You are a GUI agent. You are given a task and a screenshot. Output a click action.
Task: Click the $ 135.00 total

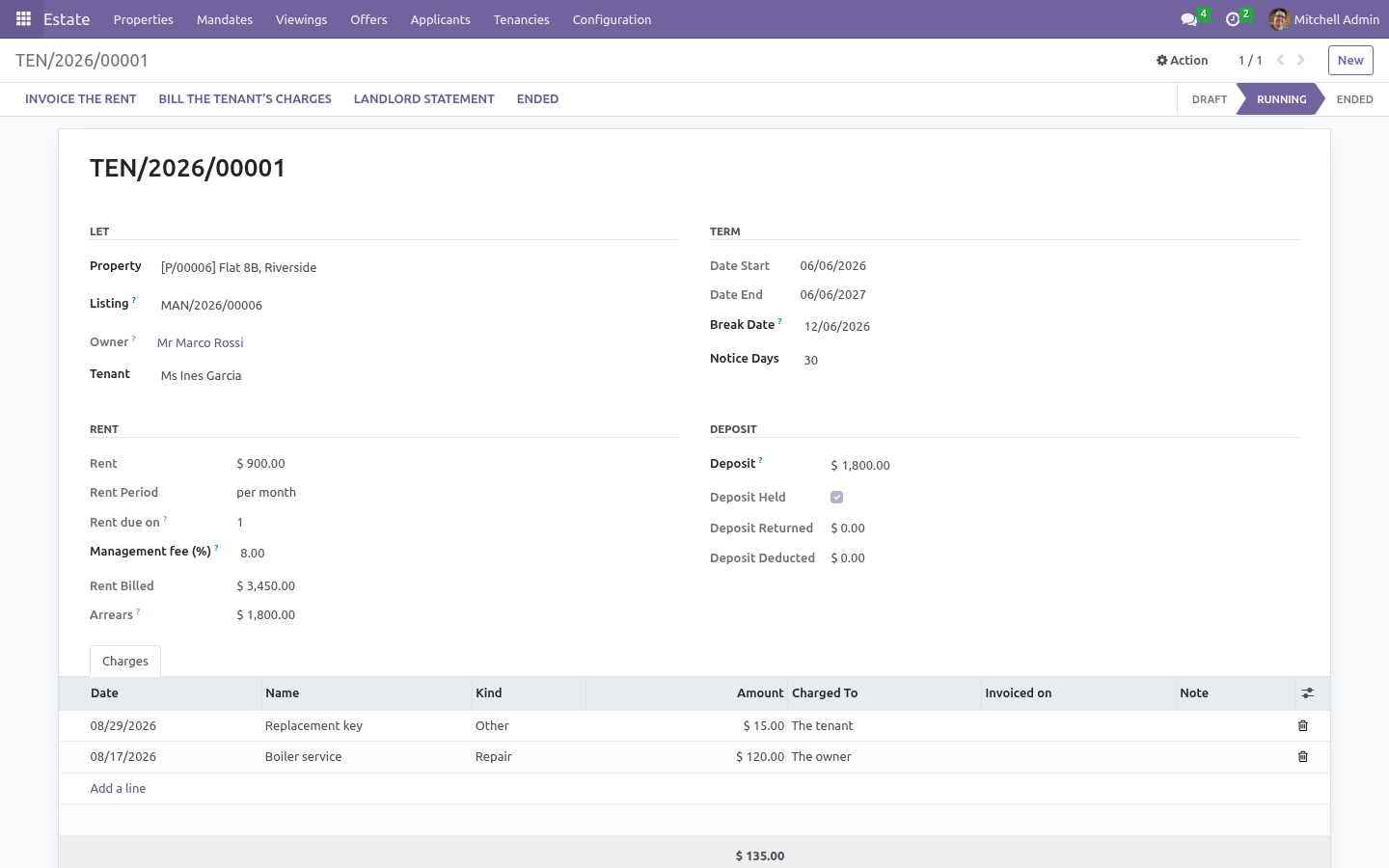point(760,856)
